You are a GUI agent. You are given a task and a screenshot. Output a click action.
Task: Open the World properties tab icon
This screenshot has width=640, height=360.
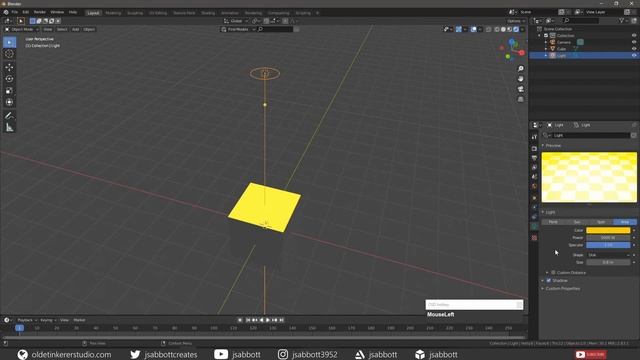pos(534,186)
